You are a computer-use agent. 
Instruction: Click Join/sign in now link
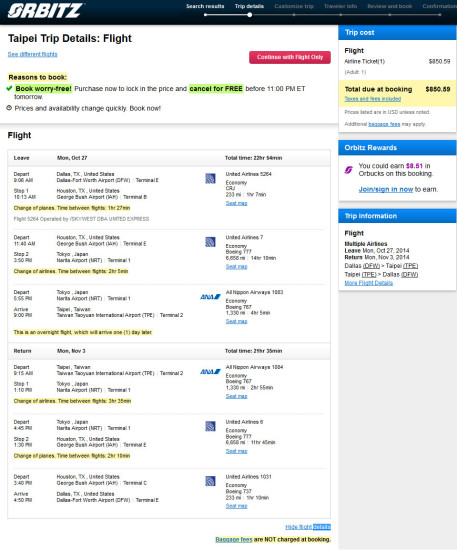(x=386, y=189)
